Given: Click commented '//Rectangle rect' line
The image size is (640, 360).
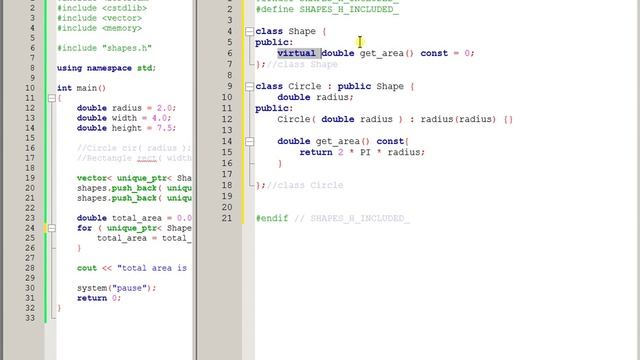Looking at the screenshot, I should tap(134, 158).
